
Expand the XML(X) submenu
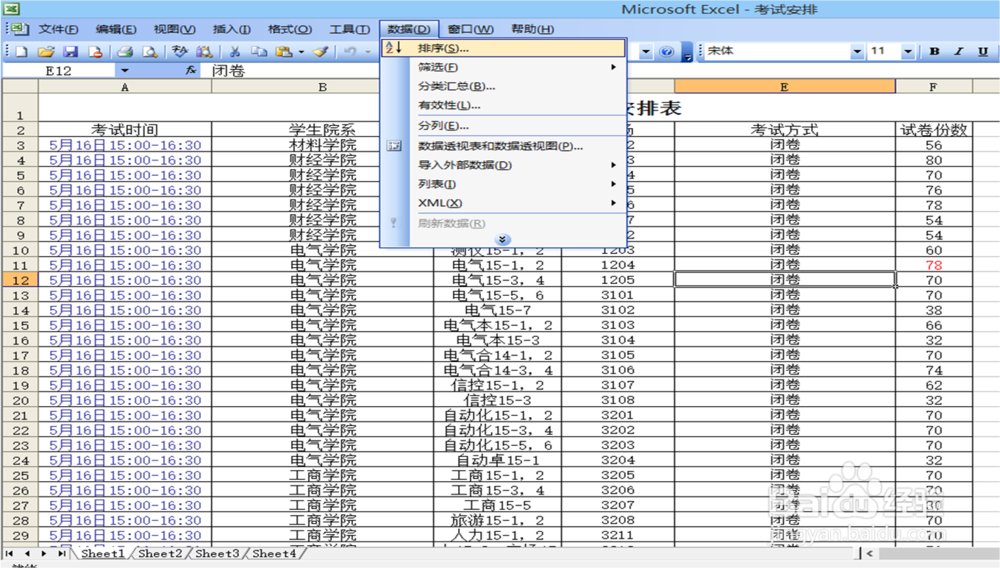614,203
